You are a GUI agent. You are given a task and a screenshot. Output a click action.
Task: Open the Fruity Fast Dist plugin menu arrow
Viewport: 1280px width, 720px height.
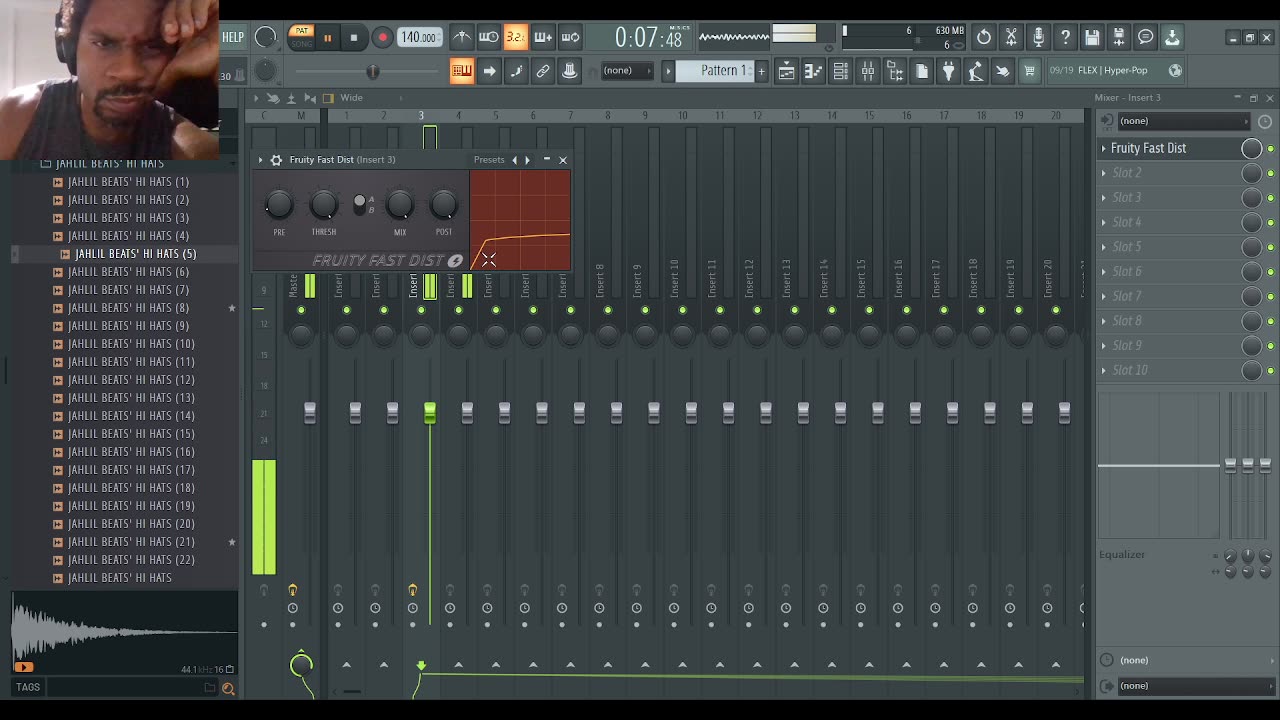point(260,160)
